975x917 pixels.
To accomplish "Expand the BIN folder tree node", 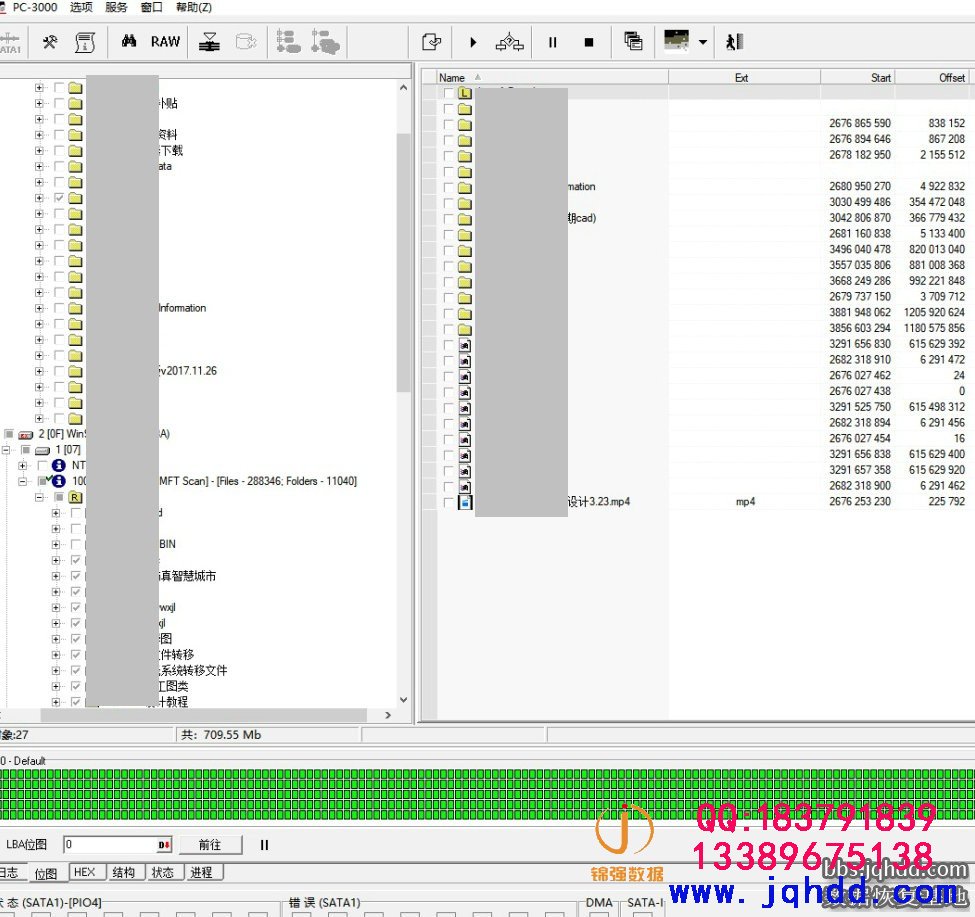I will click(x=55, y=545).
